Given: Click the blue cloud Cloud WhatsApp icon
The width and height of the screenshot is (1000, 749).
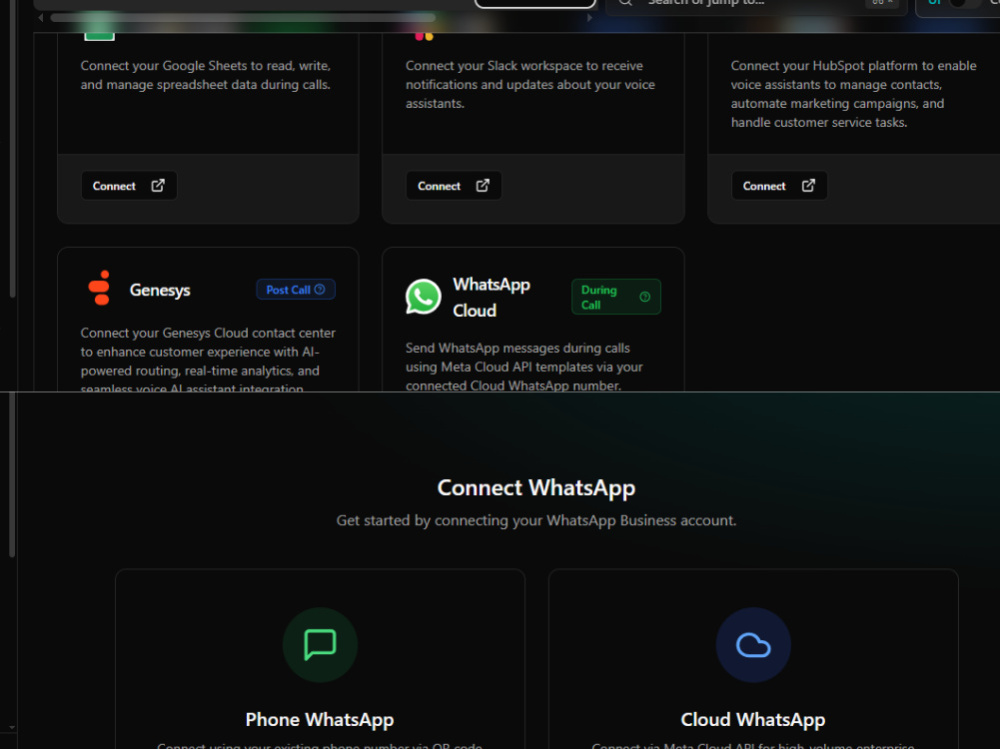Looking at the screenshot, I should 753,645.
